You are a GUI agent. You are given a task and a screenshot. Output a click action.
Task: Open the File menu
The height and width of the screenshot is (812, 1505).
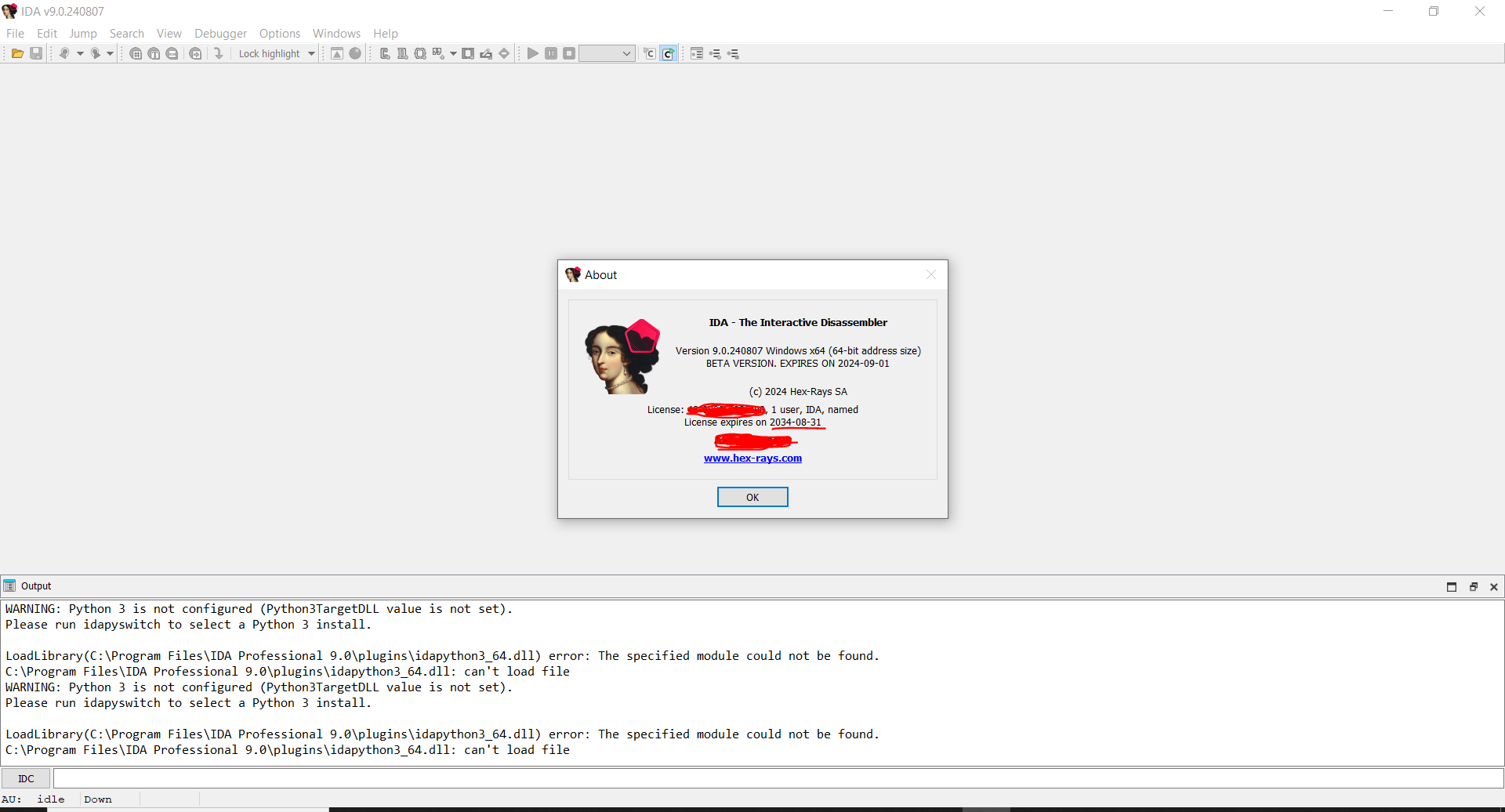(x=15, y=33)
